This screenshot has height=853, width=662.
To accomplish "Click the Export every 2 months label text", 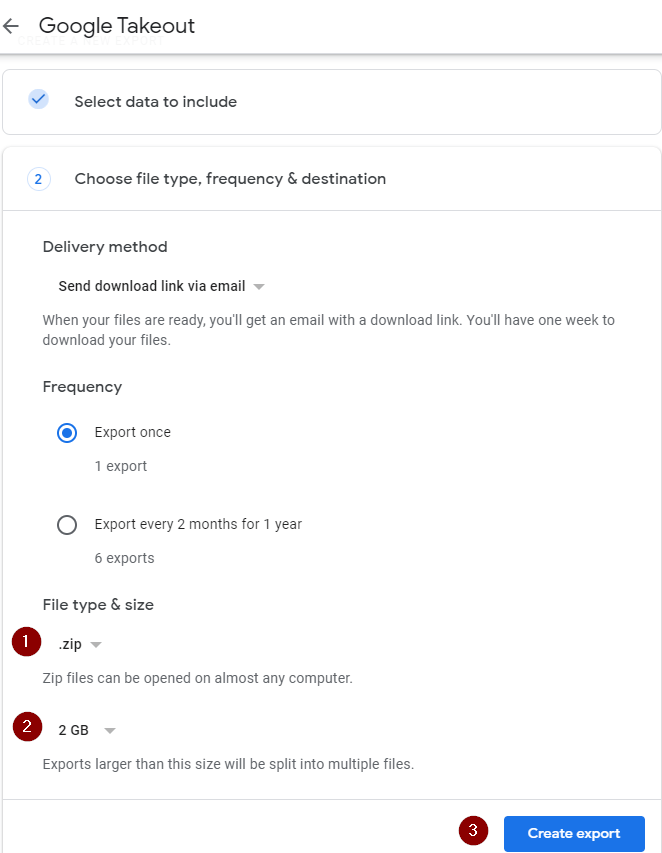I will click(198, 524).
